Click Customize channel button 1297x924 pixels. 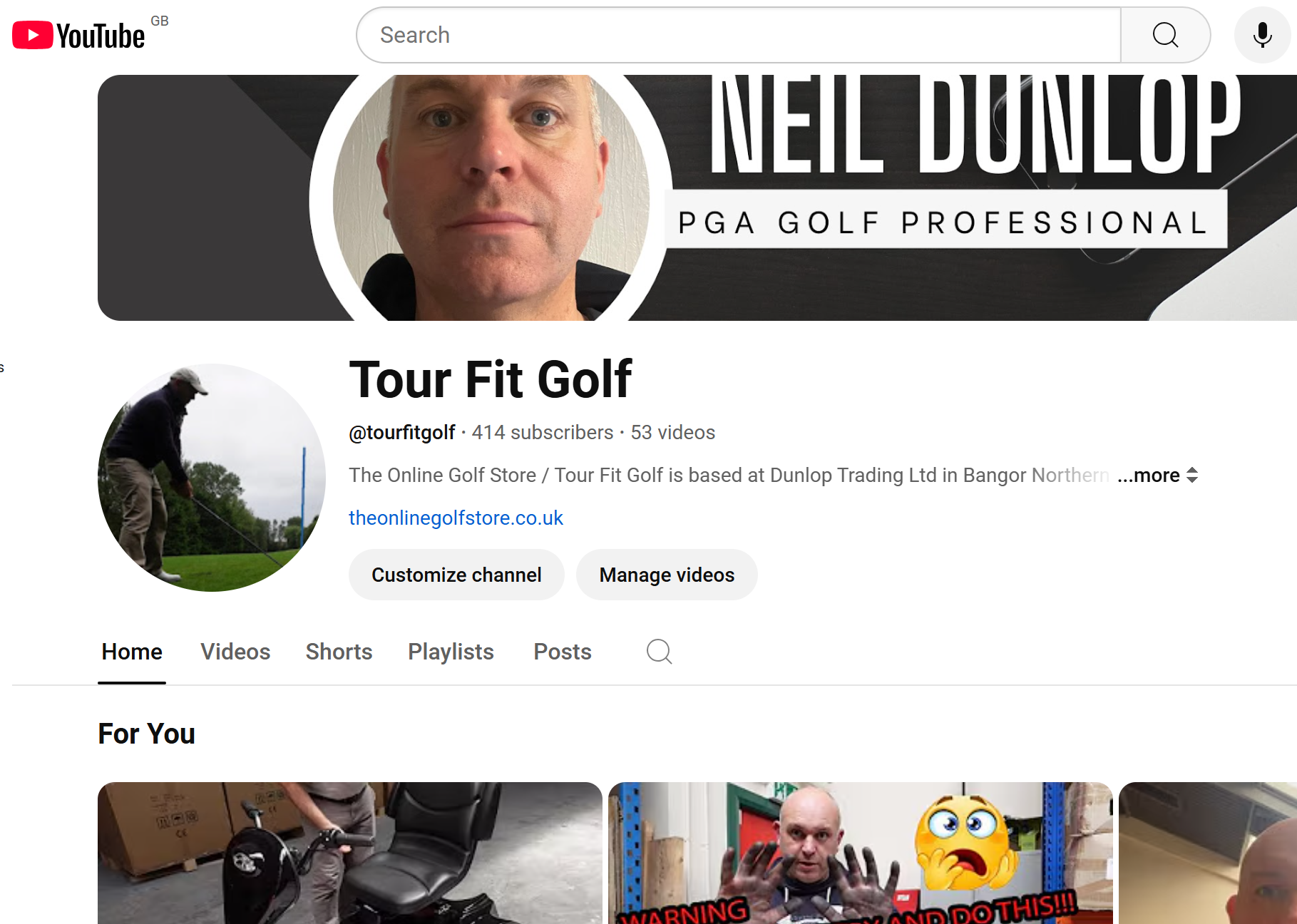[x=456, y=575]
